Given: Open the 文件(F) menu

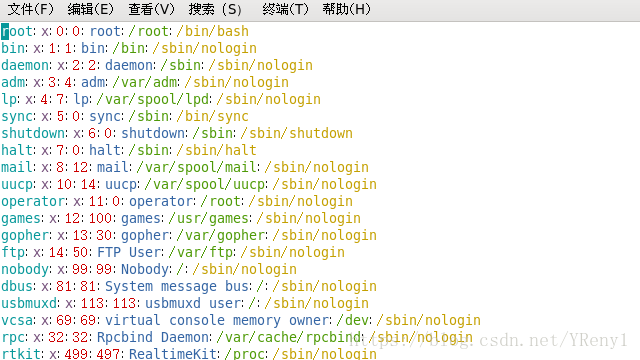Looking at the screenshot, I should [31, 9].
